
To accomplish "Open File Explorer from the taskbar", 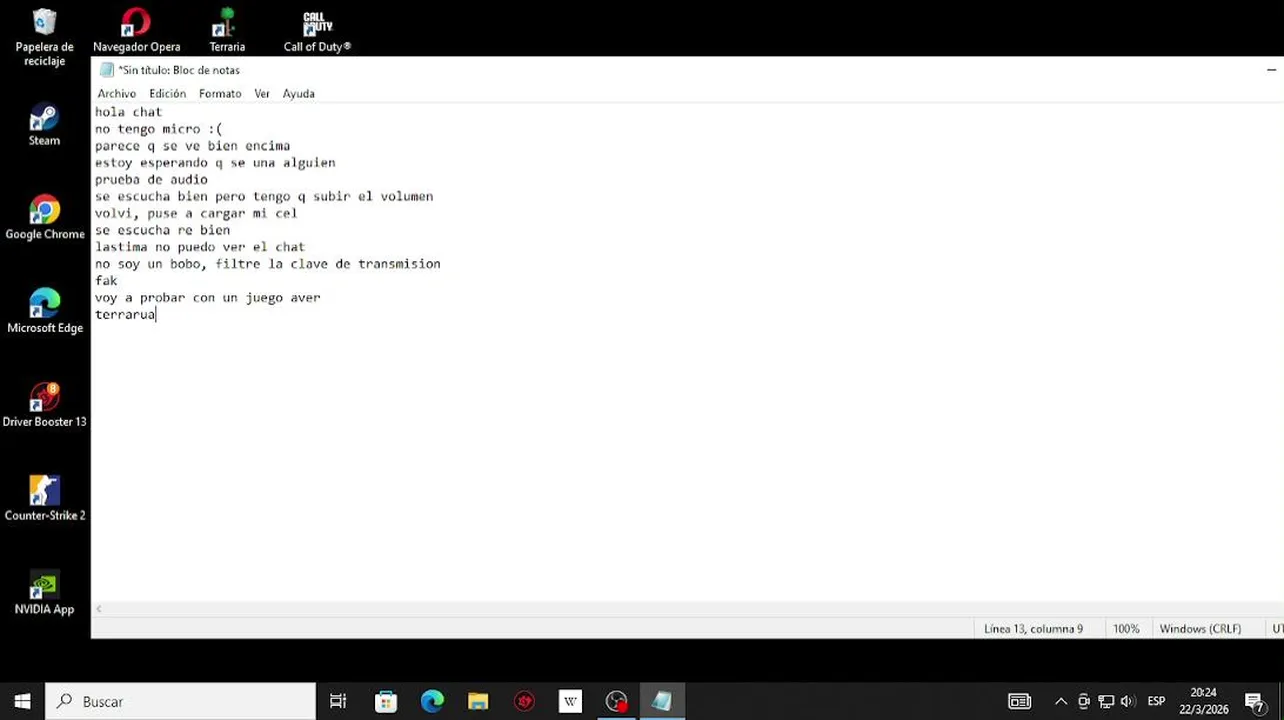I will [478, 701].
